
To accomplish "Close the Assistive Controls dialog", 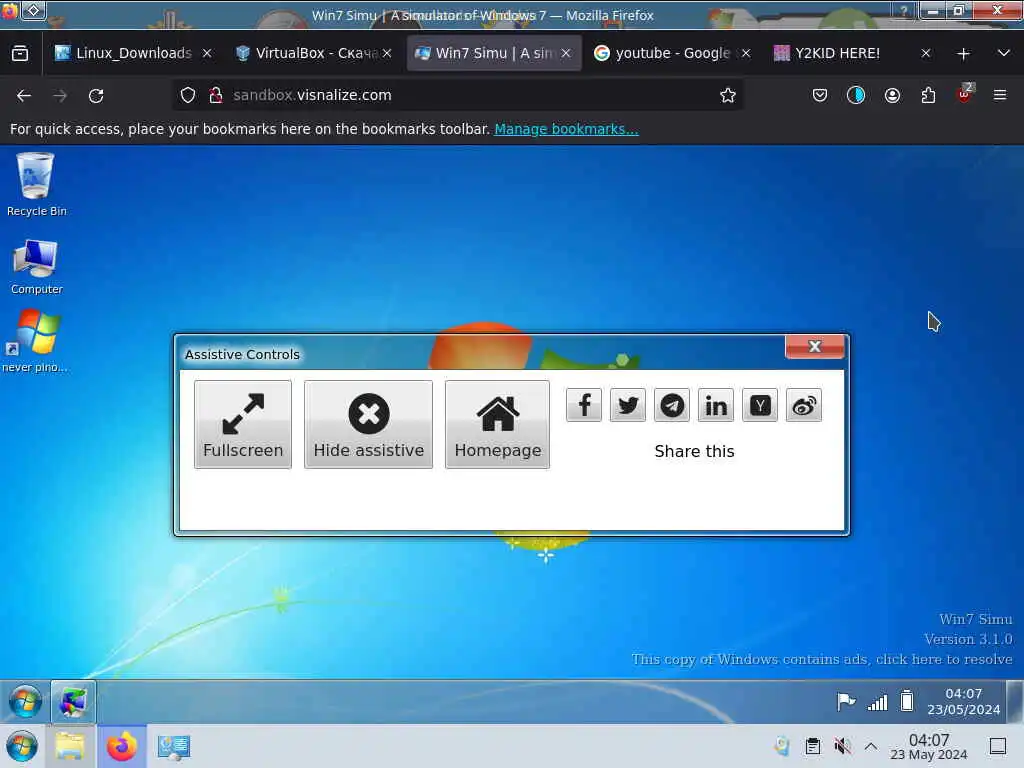I will click(x=814, y=346).
